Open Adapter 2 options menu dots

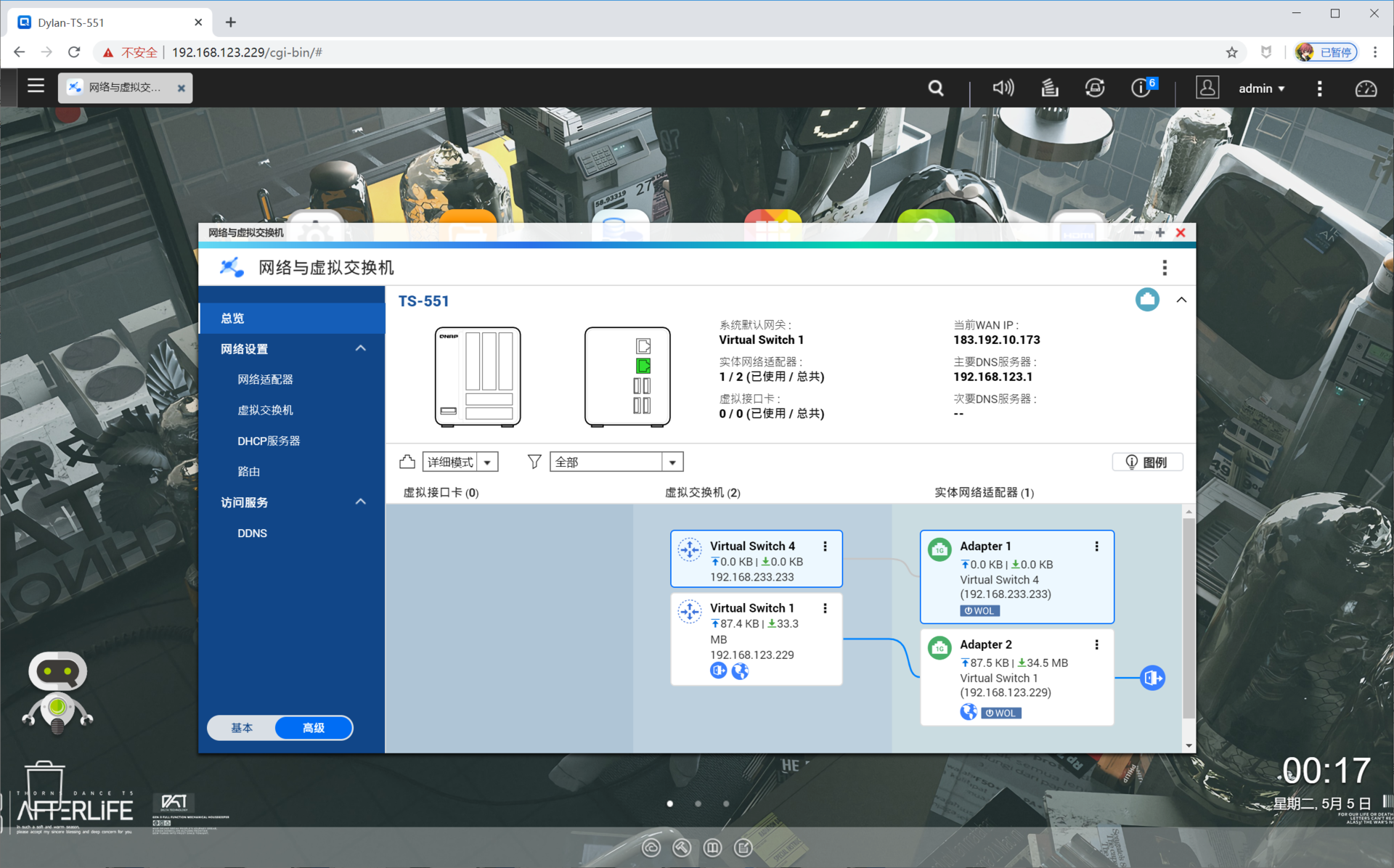(1096, 644)
